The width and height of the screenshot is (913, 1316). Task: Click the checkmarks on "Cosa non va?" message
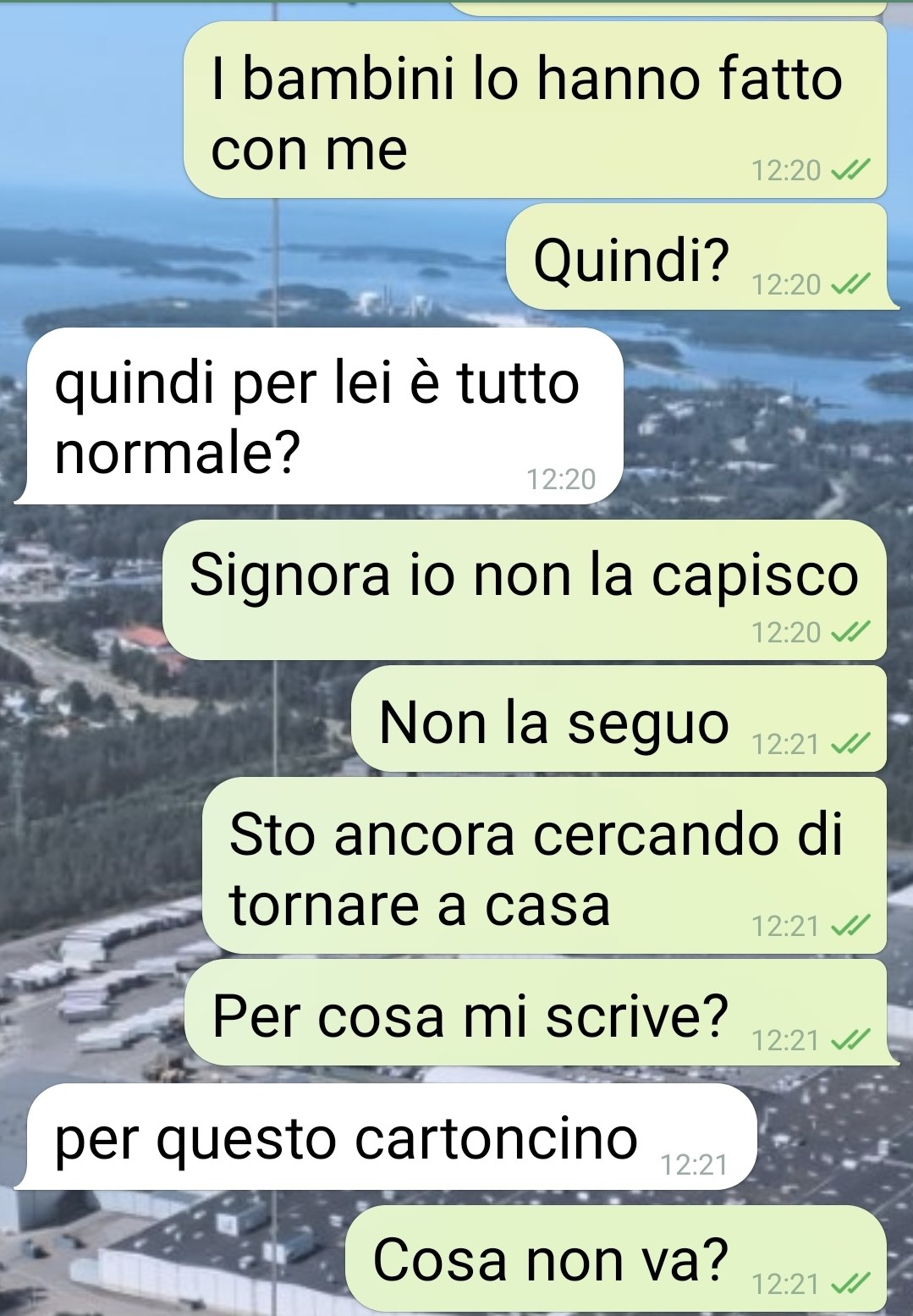(x=850, y=1285)
